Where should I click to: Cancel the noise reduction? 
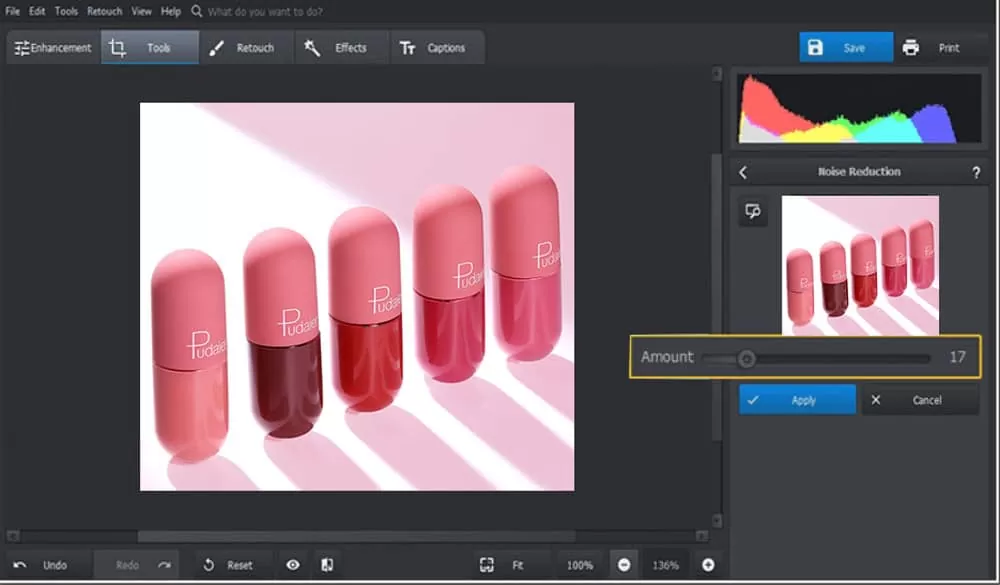click(920, 400)
